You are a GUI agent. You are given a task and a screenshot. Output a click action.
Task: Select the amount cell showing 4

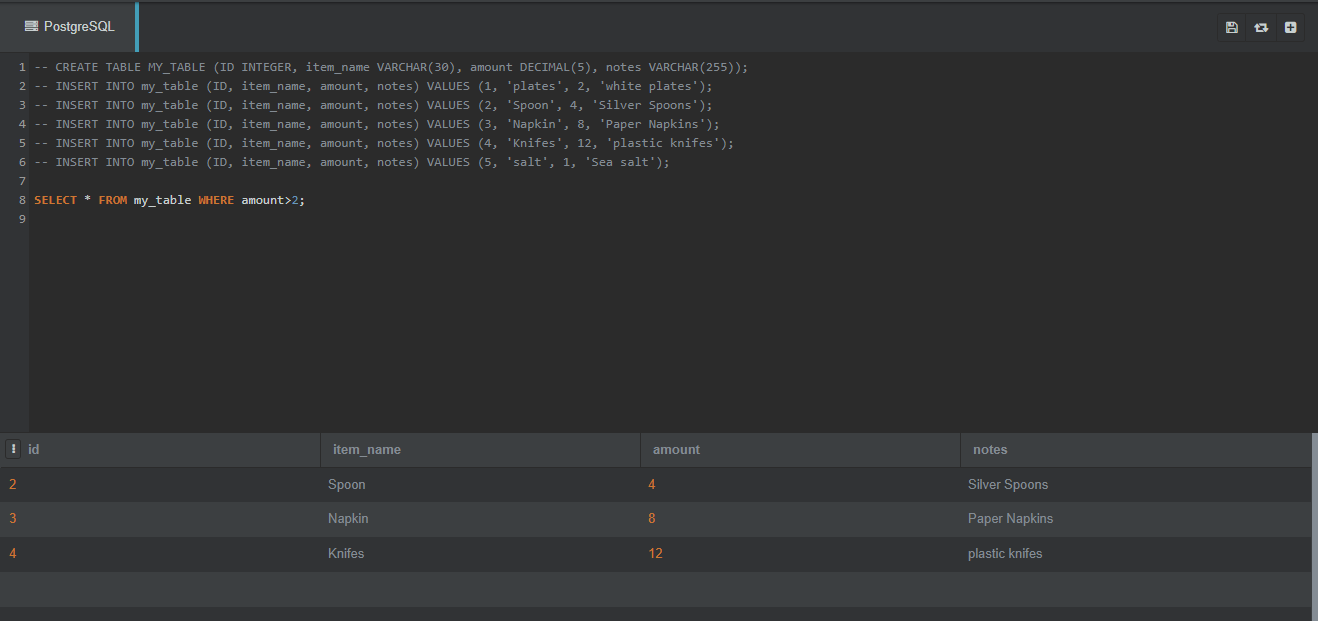pos(800,485)
